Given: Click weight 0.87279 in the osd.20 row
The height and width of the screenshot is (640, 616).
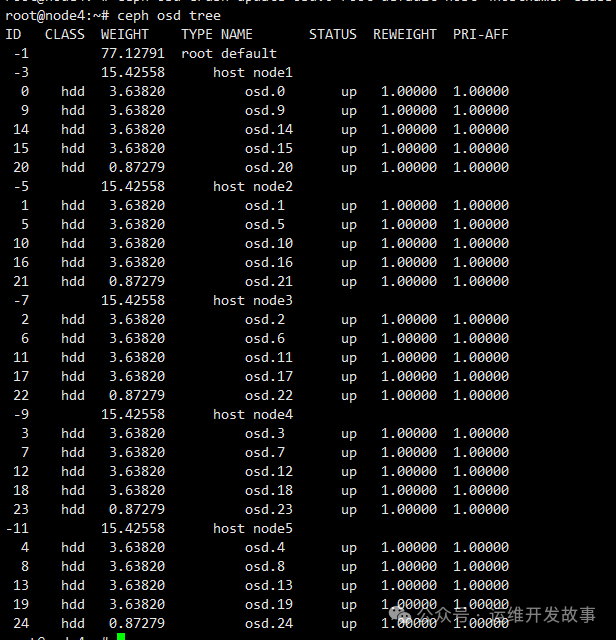Looking at the screenshot, I should pyautogui.click(x=137, y=167).
